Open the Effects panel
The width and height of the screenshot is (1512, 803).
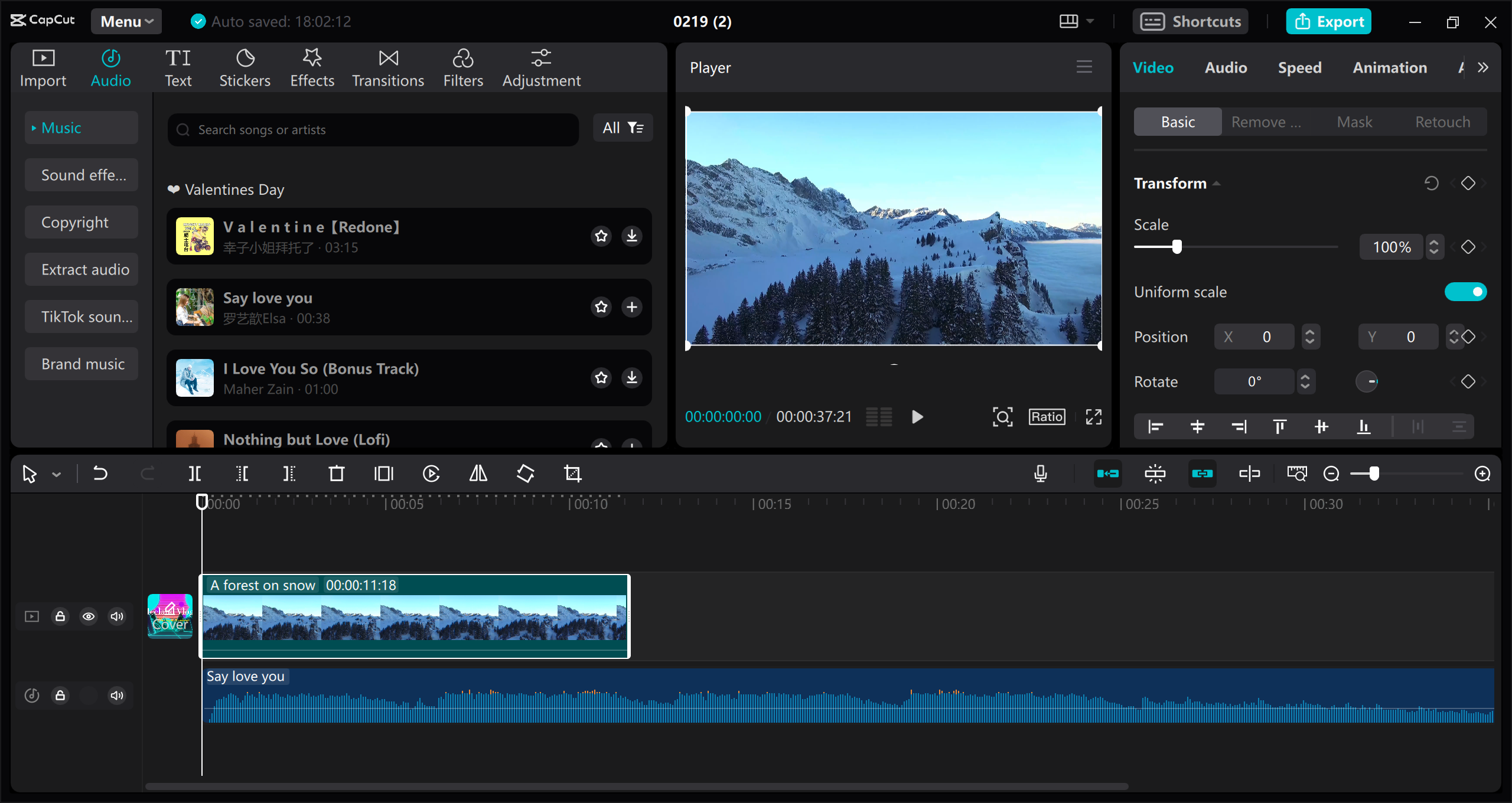click(x=312, y=67)
